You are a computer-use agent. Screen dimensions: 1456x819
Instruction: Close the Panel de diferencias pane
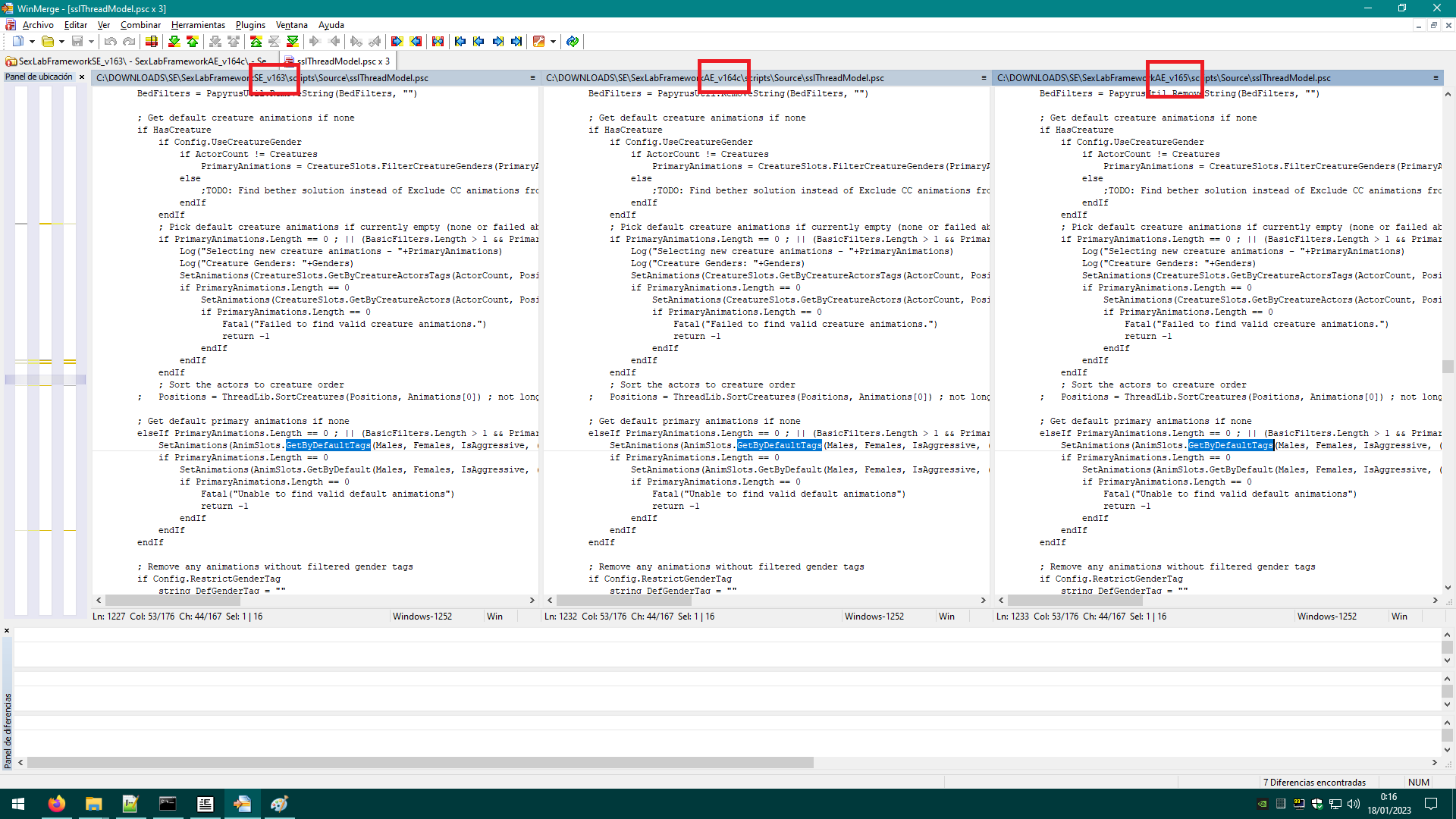coord(7,631)
